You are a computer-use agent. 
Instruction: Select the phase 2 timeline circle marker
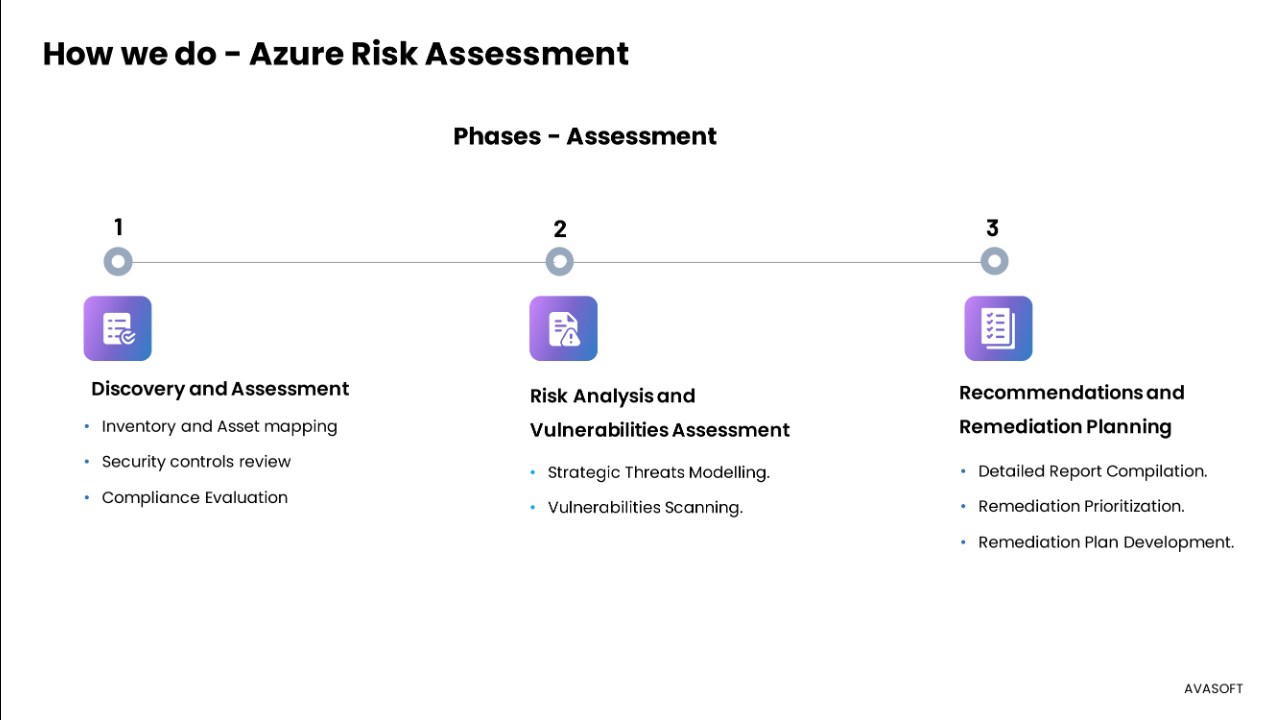click(x=560, y=262)
